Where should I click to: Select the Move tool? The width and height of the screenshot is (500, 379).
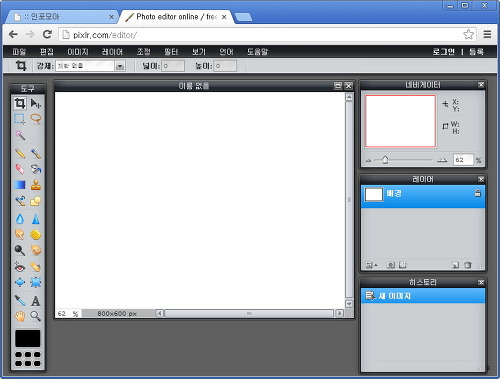pyautogui.click(x=36, y=103)
